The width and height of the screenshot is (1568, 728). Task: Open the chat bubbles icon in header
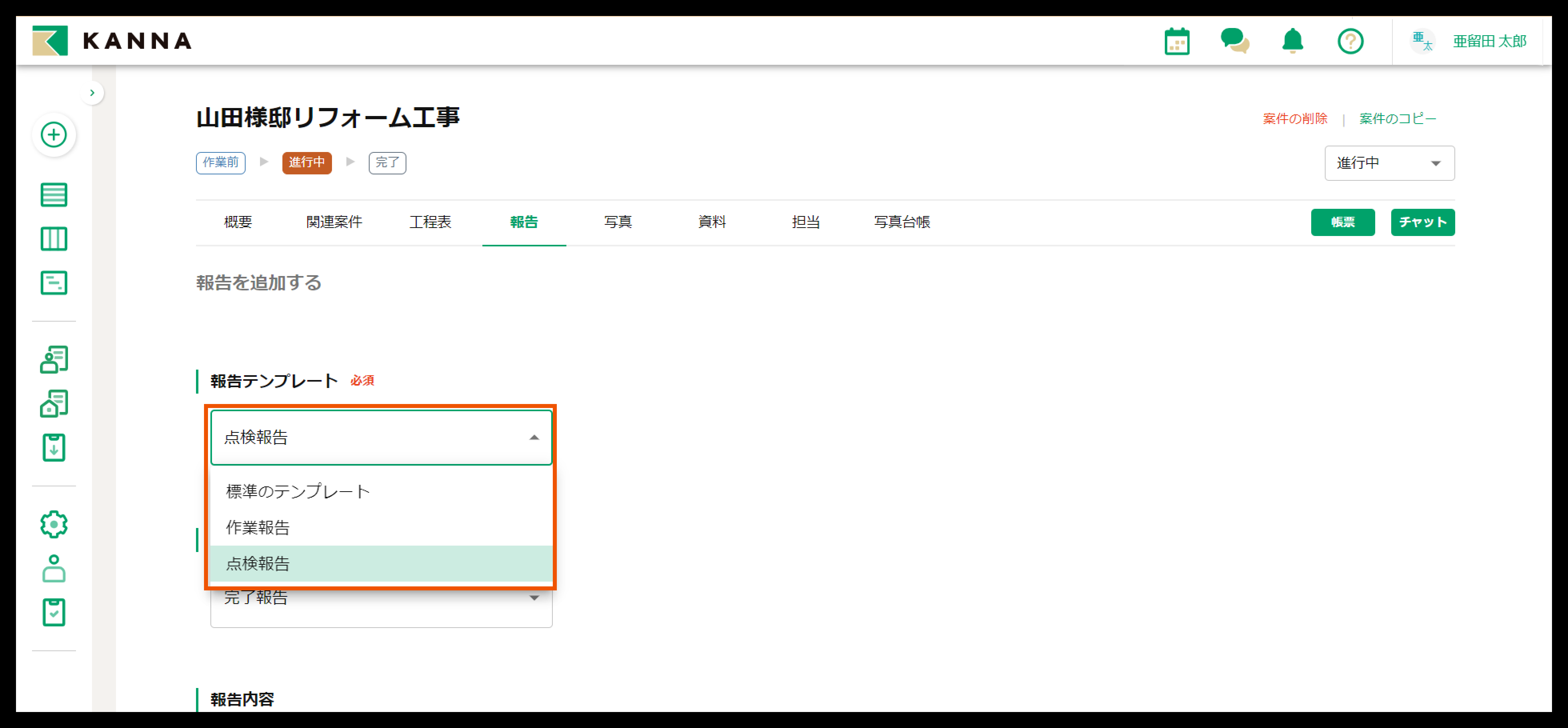[x=1234, y=41]
